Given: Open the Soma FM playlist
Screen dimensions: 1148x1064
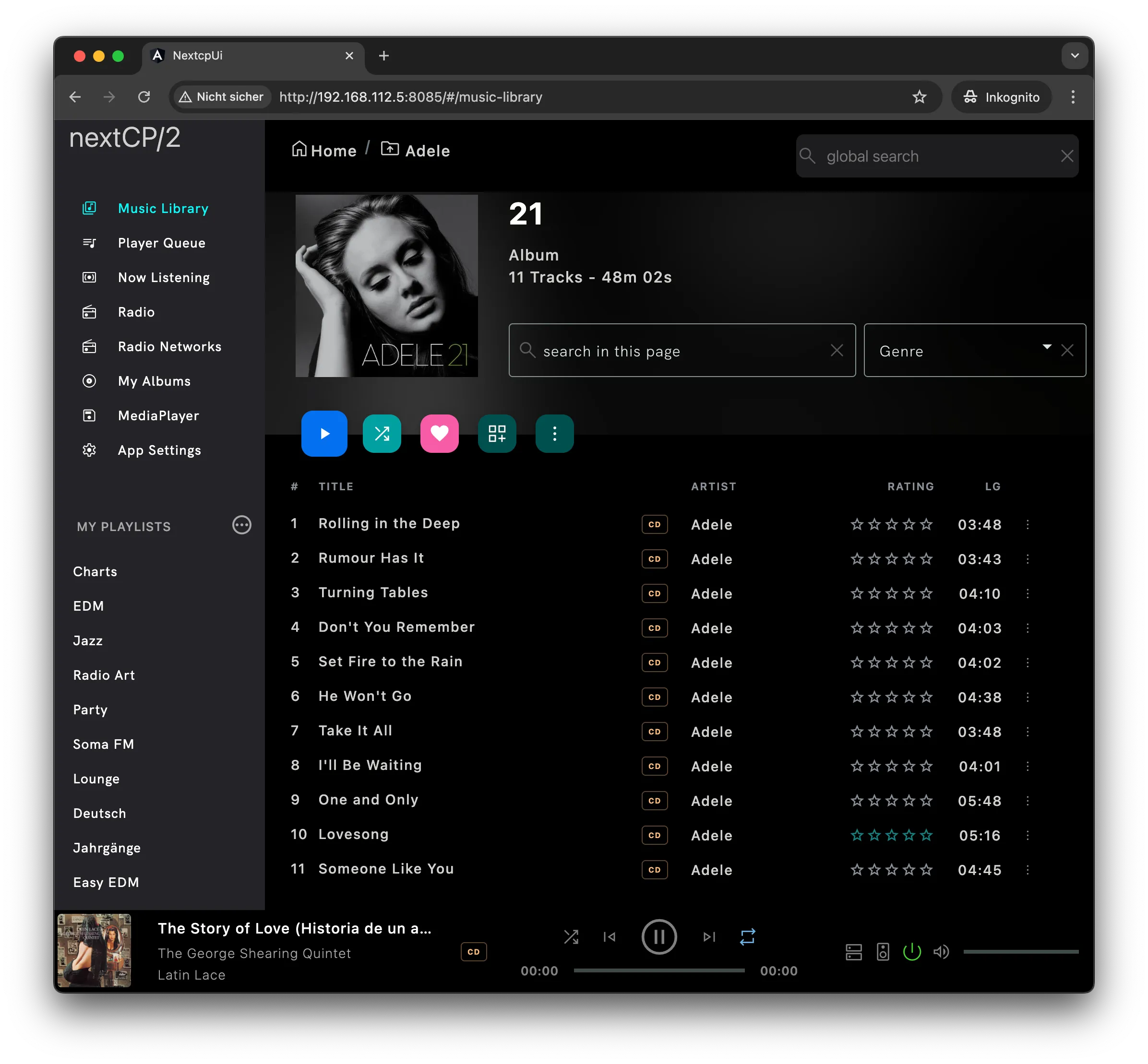Looking at the screenshot, I should [103, 745].
